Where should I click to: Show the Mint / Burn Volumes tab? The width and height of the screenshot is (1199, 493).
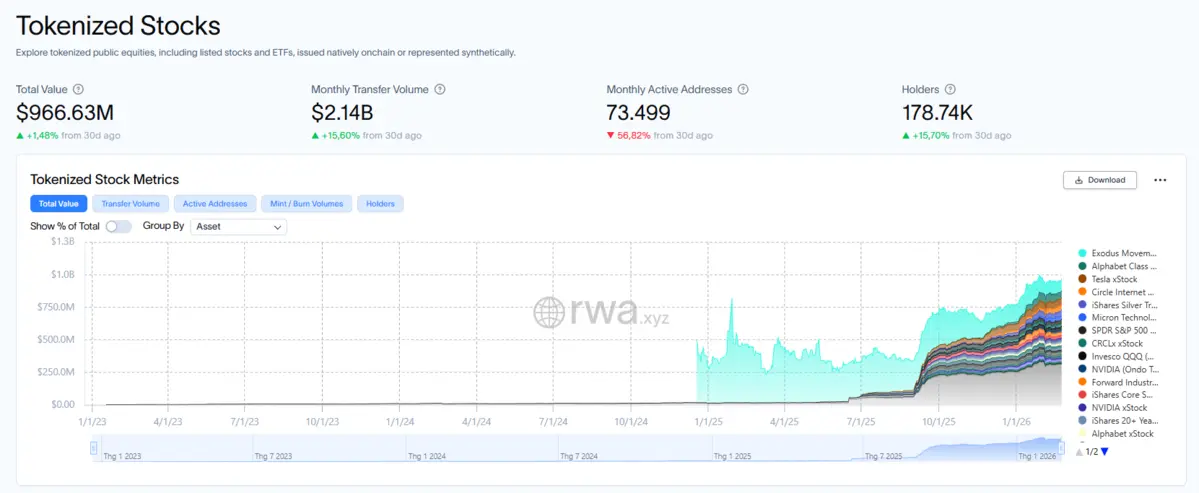[306, 204]
